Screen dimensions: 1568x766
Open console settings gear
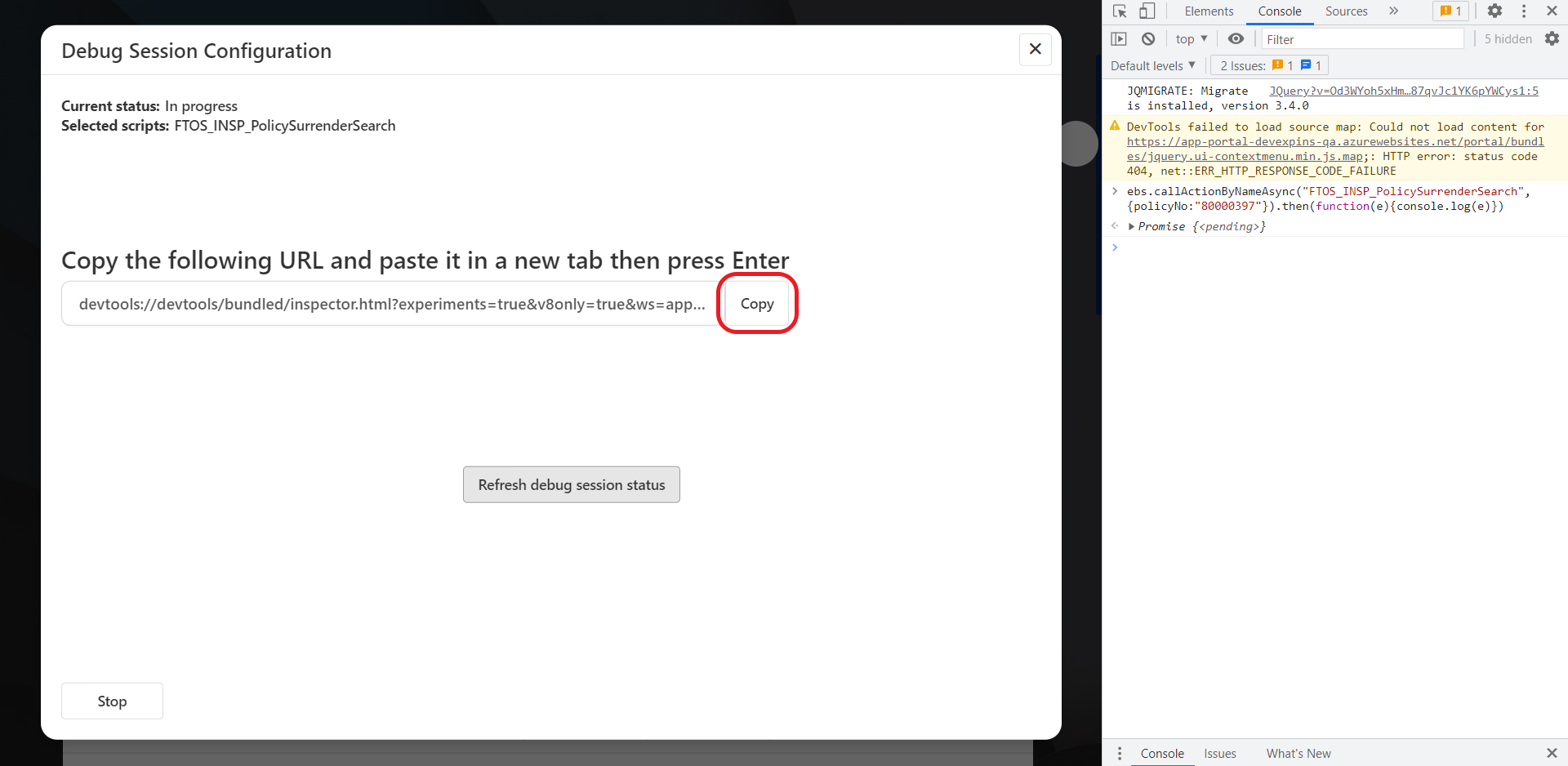[x=1552, y=39]
